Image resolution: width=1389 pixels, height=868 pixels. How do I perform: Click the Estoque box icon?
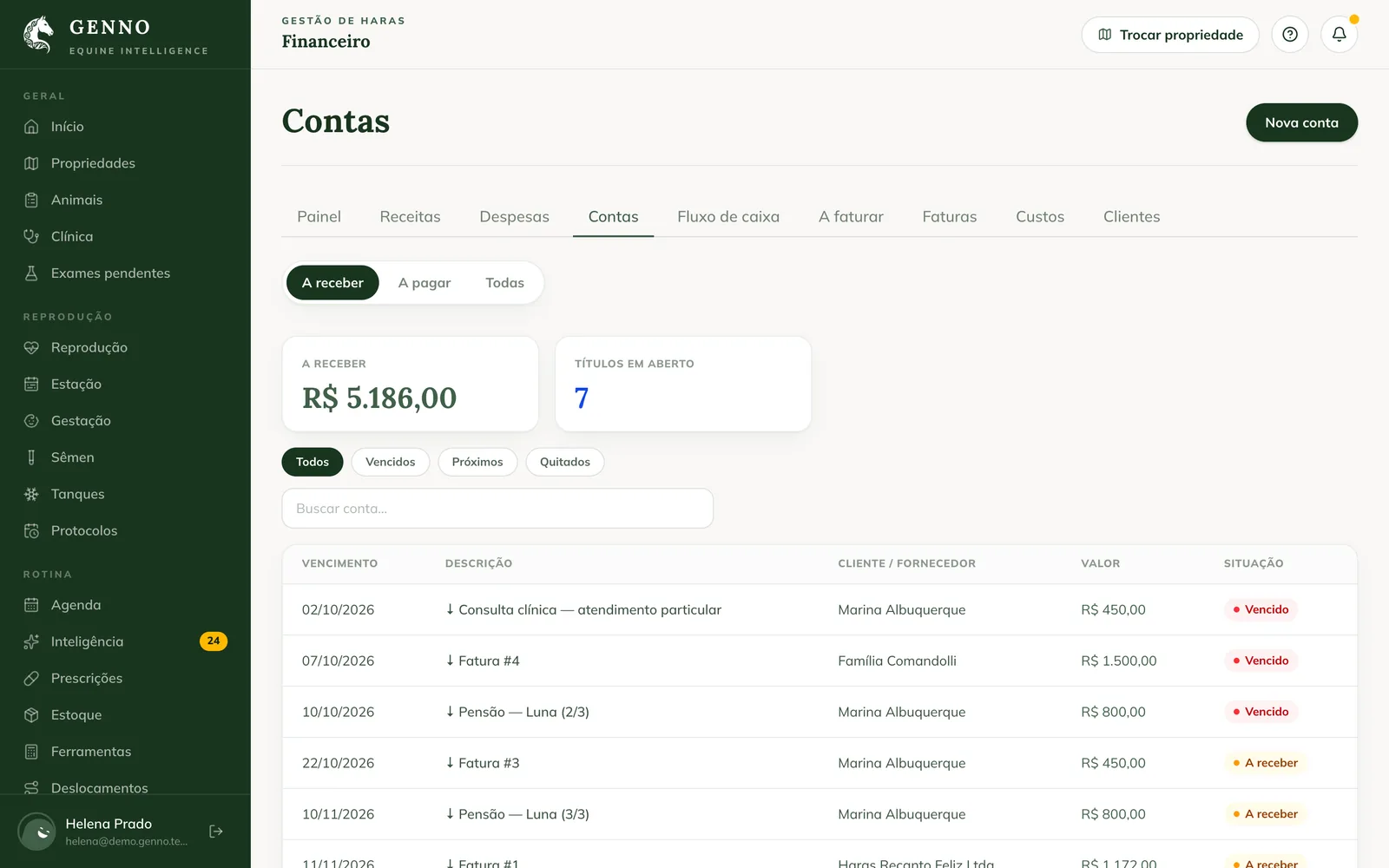(31, 715)
